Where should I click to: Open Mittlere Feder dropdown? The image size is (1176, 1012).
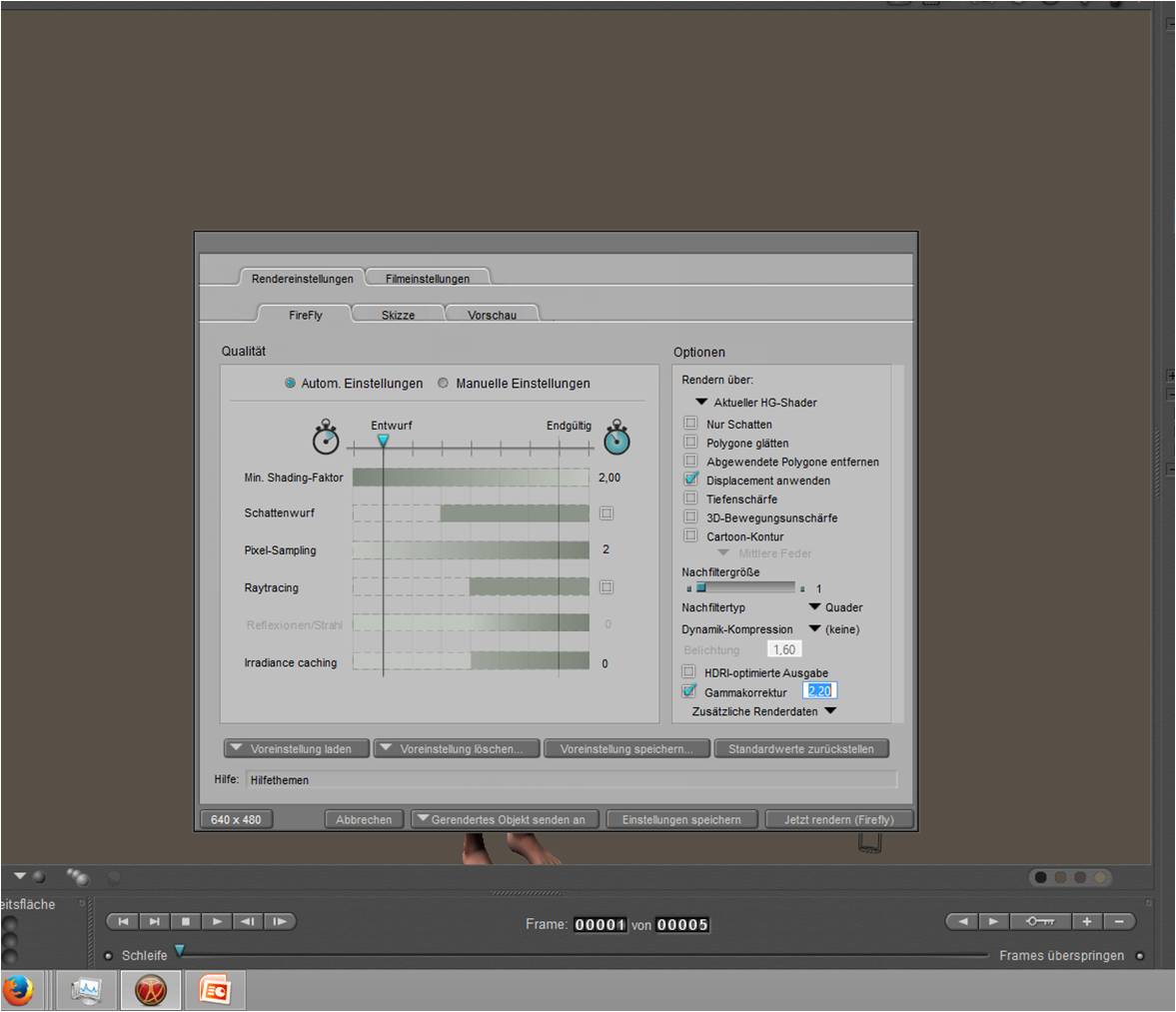point(765,553)
